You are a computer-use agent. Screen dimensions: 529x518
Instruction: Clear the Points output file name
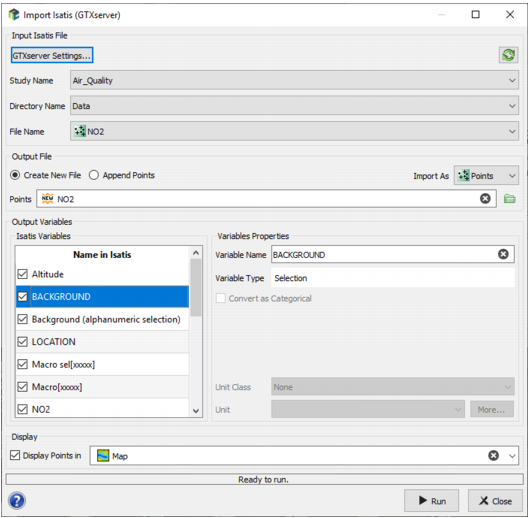pyautogui.click(x=485, y=199)
